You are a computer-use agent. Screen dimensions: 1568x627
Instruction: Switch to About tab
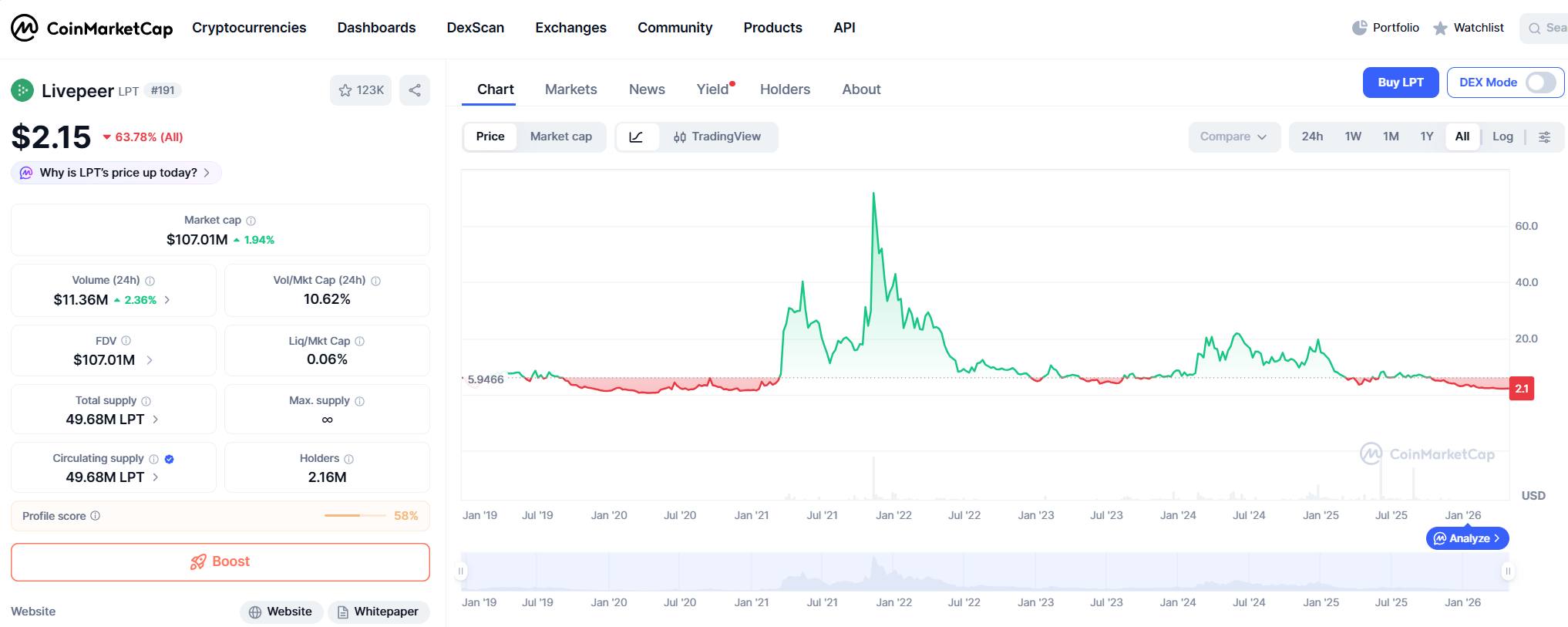(862, 89)
